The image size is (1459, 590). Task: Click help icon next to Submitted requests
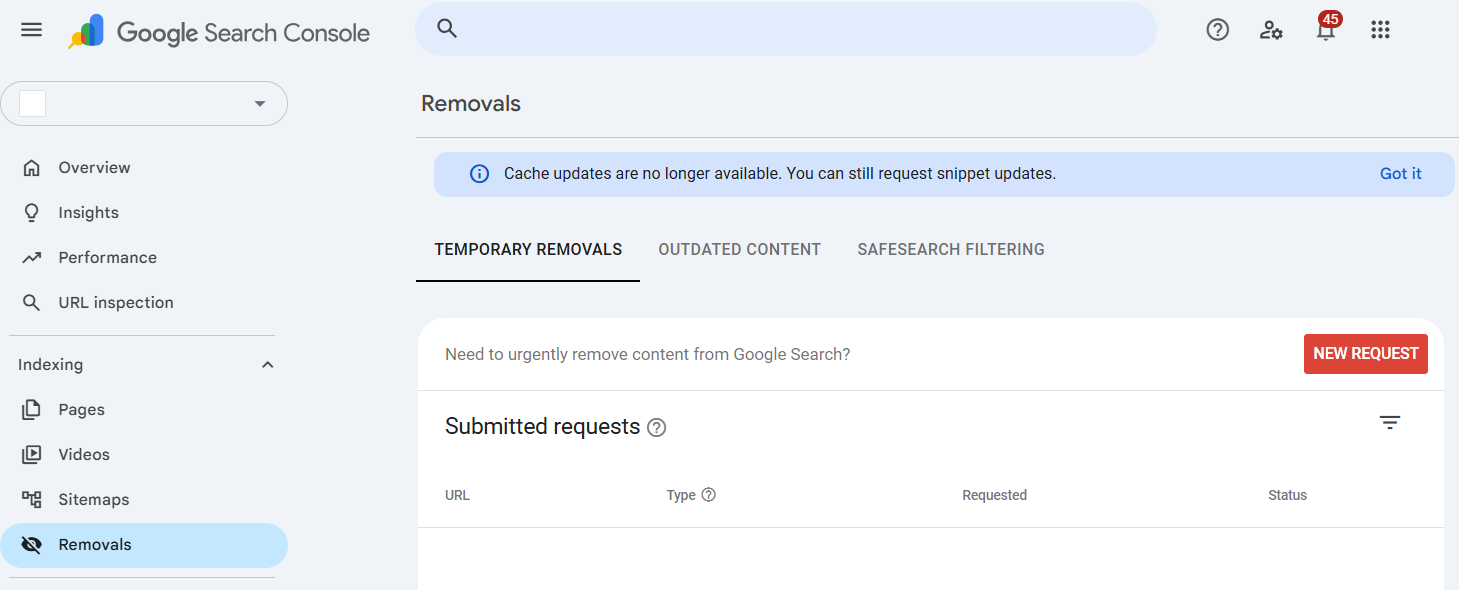pos(656,428)
